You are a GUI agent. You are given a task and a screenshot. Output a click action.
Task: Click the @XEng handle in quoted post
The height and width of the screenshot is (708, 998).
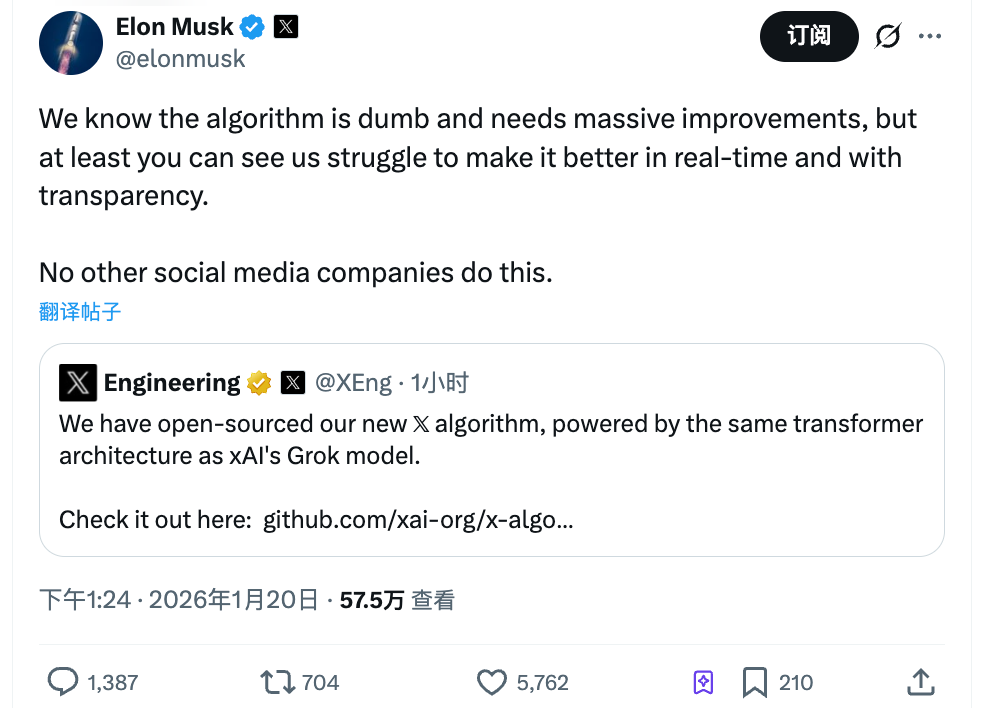point(353,383)
